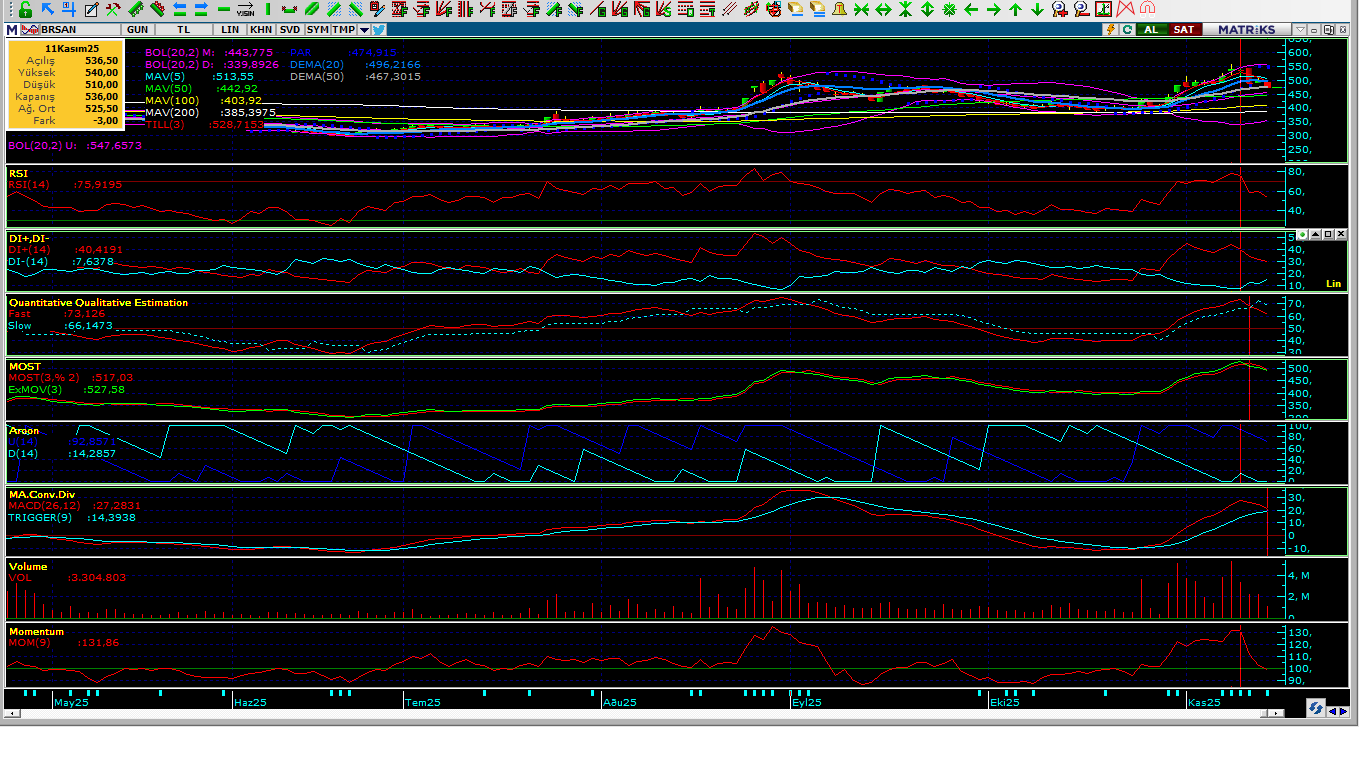Collapse DI panel with up-triangle button
The width and height of the screenshot is (1366, 768).
pyautogui.click(x=1315, y=235)
